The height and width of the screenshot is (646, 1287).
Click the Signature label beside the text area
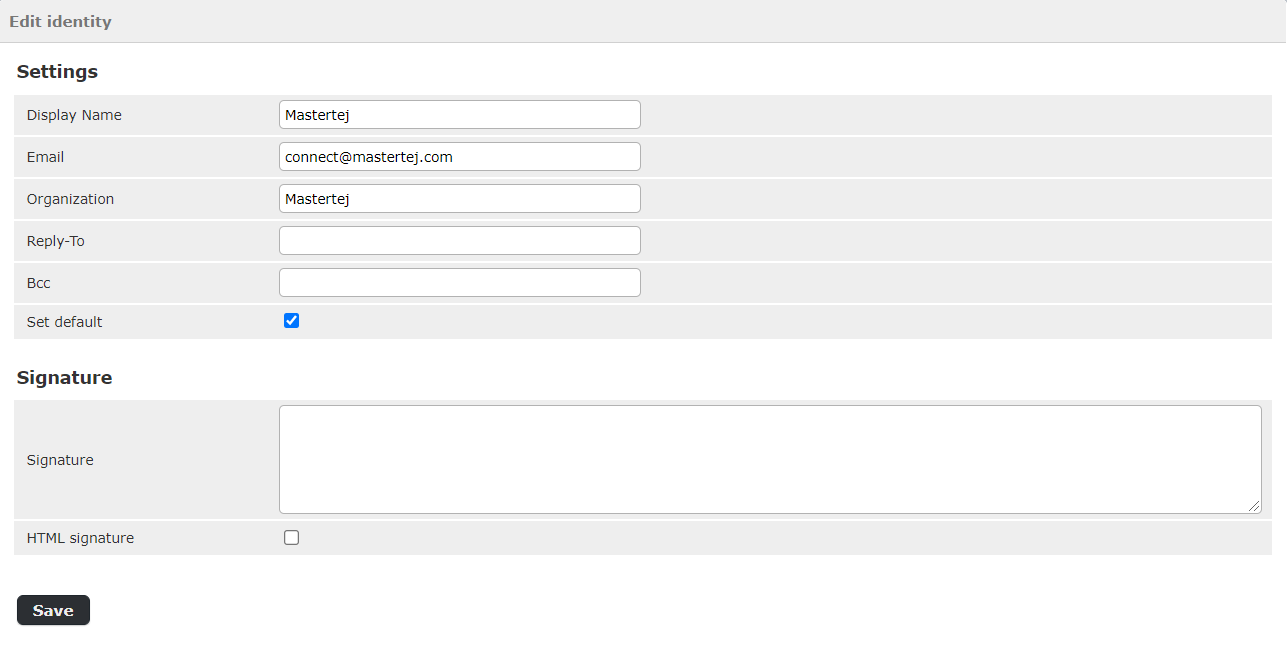pos(60,460)
